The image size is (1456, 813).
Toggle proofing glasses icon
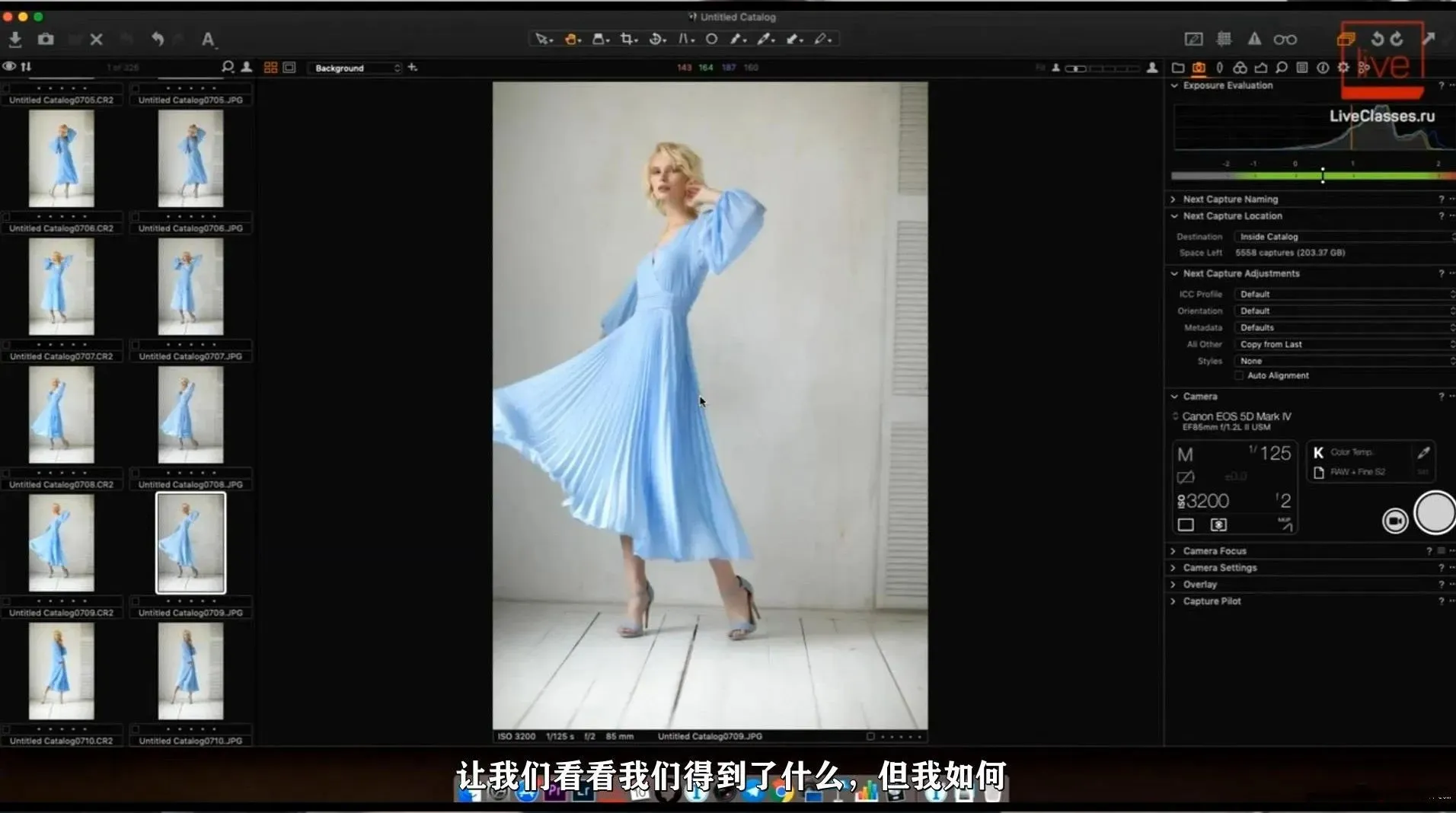tap(1285, 40)
